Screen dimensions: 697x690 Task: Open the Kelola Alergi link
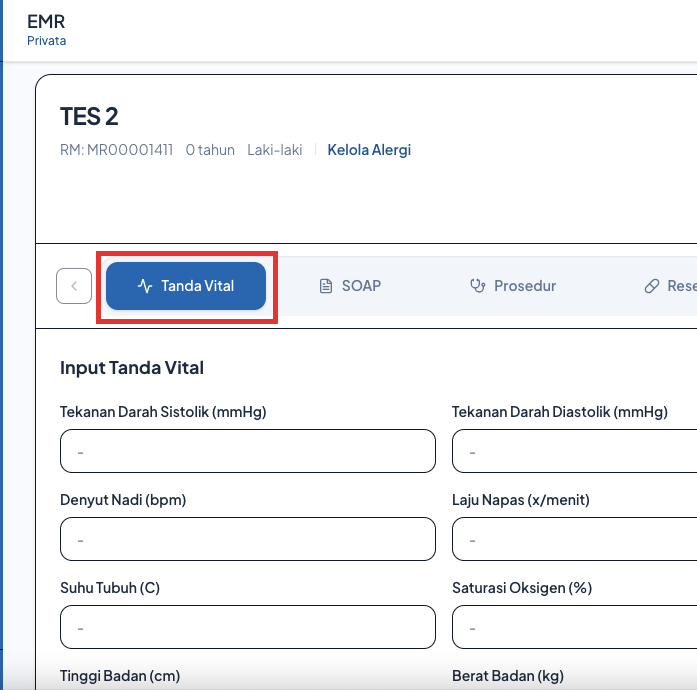[369, 150]
